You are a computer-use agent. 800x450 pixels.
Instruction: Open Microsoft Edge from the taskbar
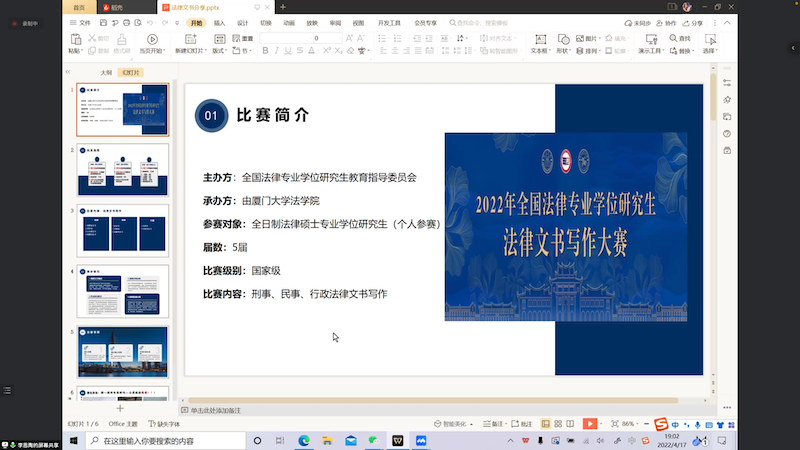(x=304, y=440)
